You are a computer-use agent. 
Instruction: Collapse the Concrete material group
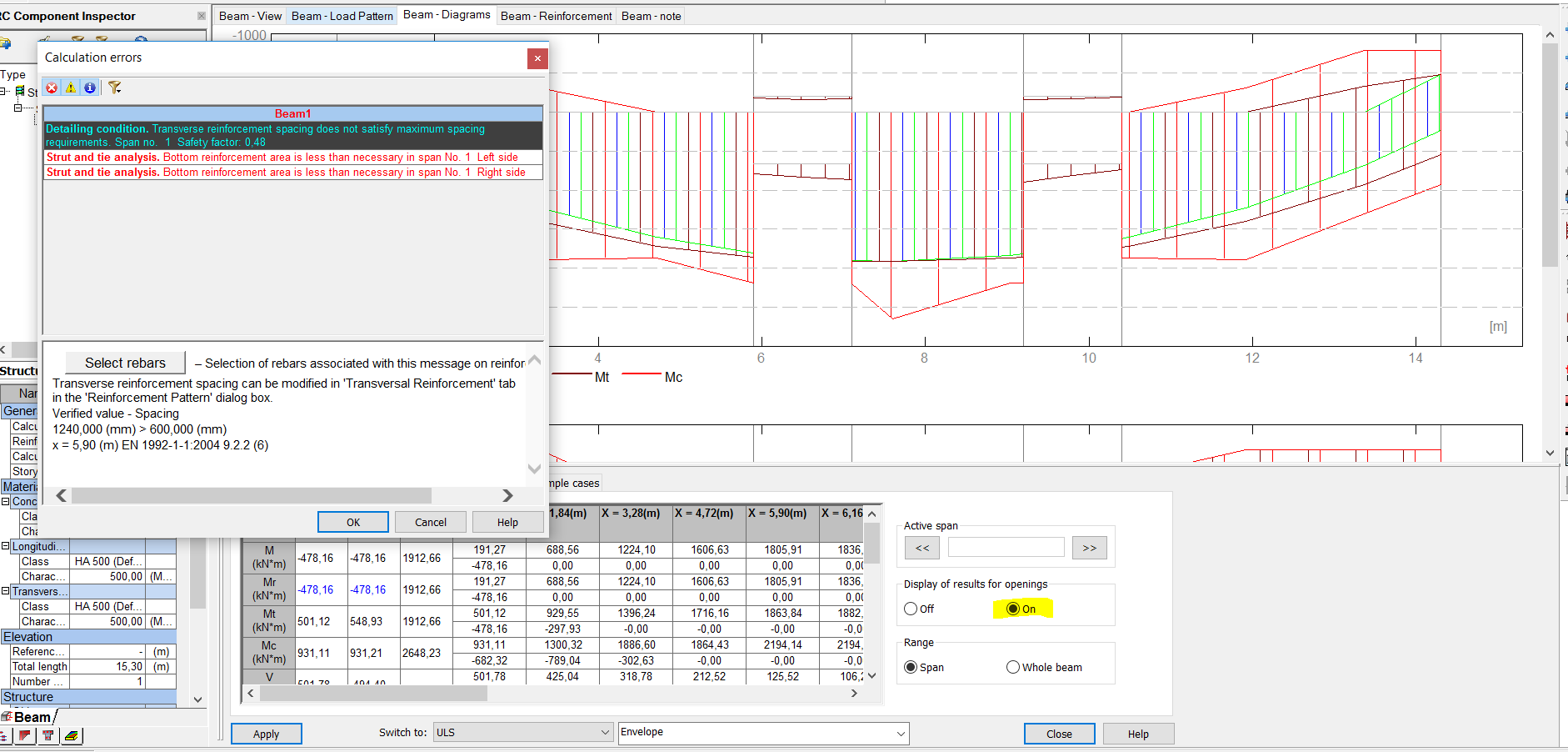(5, 502)
